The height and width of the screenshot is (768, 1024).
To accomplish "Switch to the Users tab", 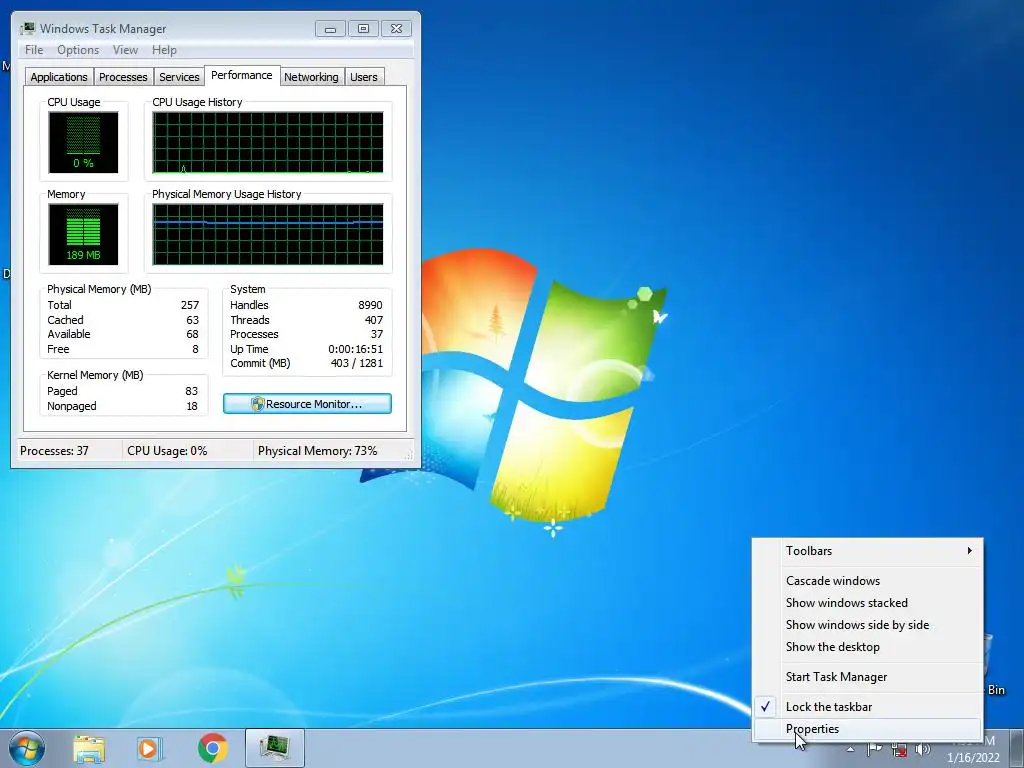I will click(x=363, y=77).
